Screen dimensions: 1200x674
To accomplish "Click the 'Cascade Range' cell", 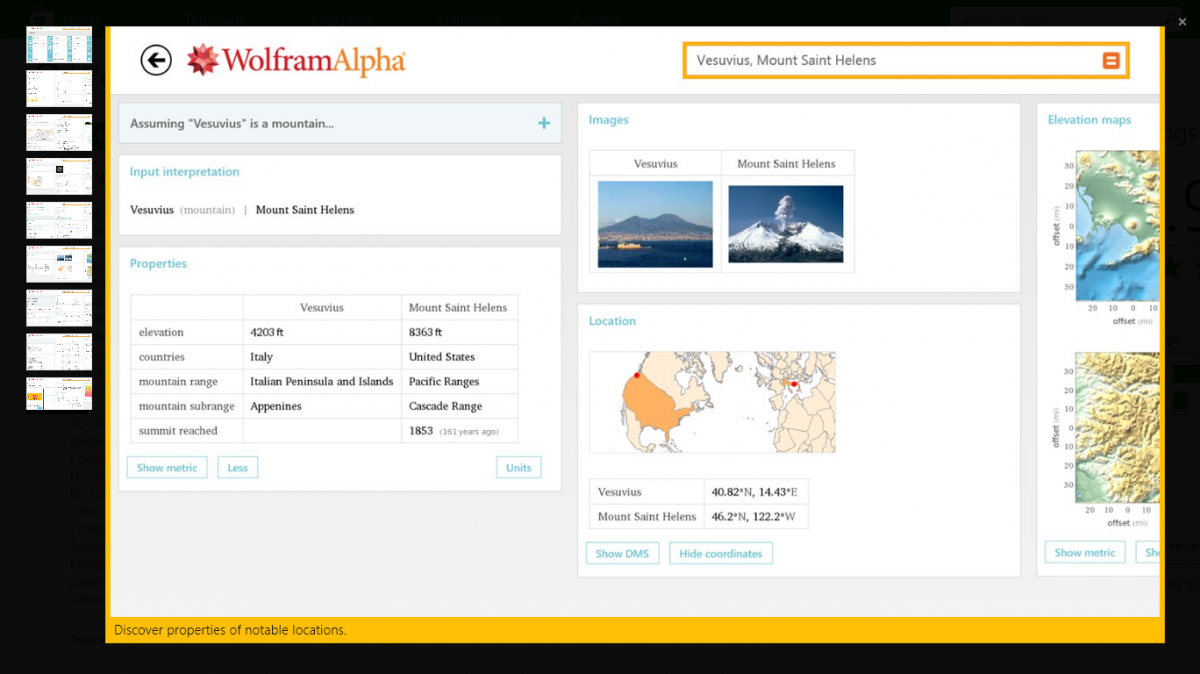I will pos(446,406).
